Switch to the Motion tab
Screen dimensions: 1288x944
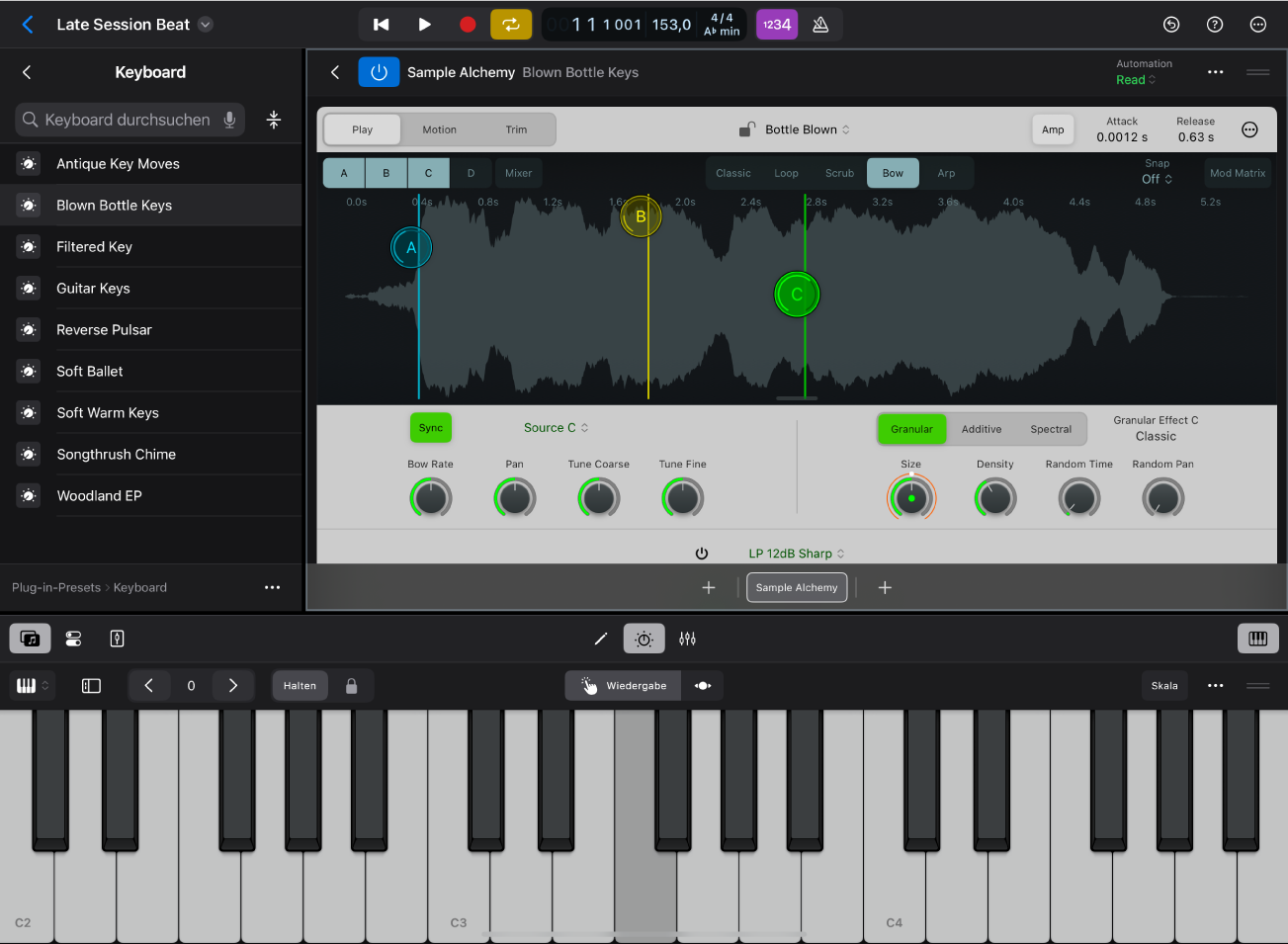coord(439,129)
